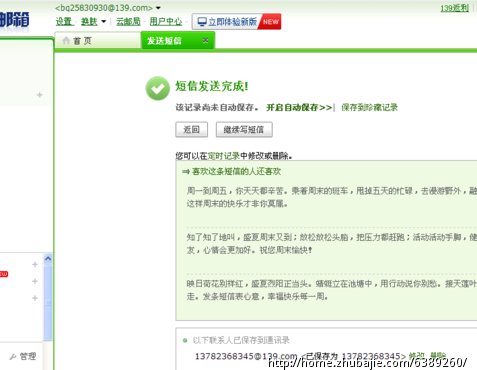Click the home icon on 首页 tab
The image size is (477, 370).
(x=66, y=41)
